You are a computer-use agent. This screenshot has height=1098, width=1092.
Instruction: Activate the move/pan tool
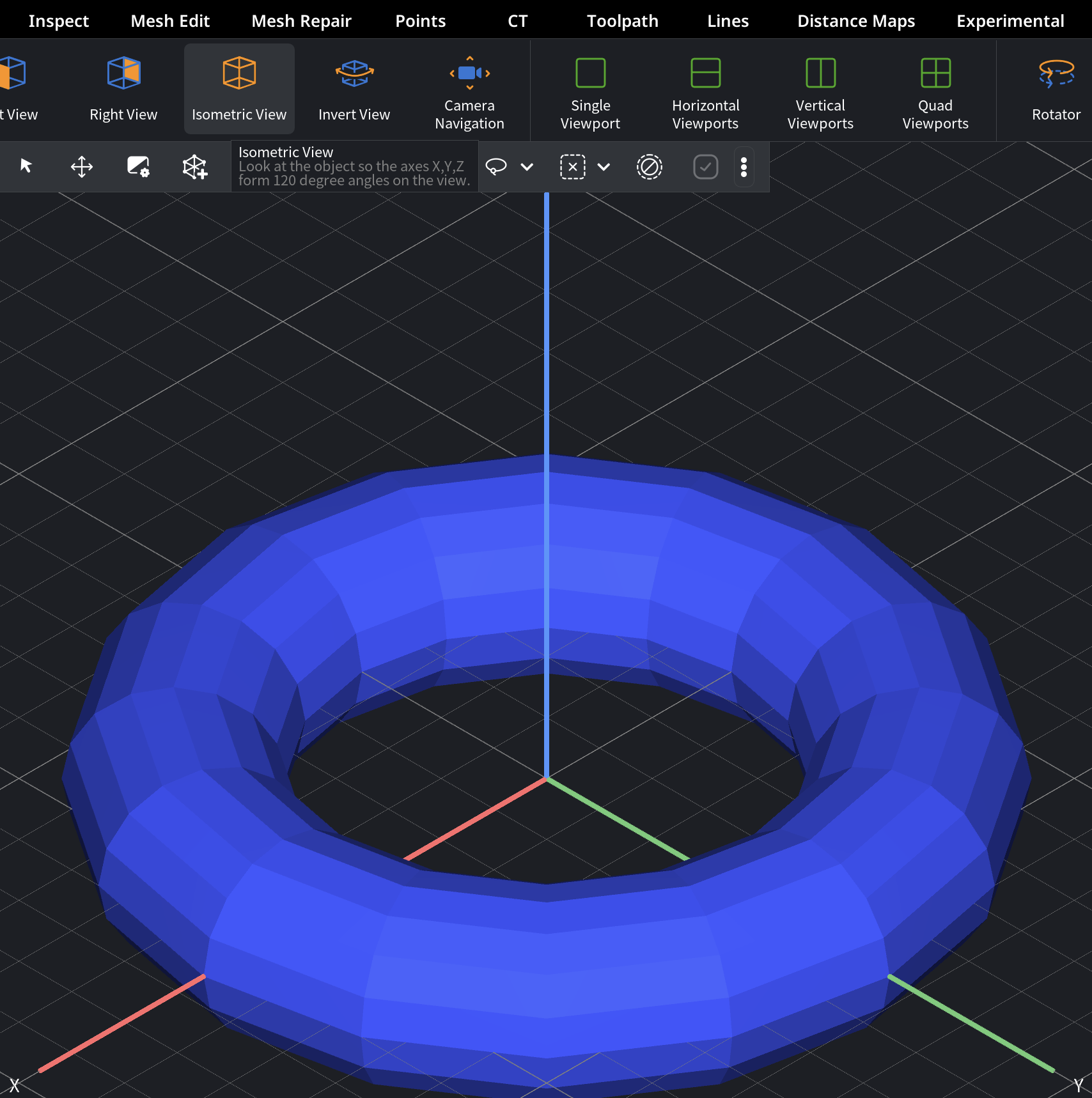(81, 167)
